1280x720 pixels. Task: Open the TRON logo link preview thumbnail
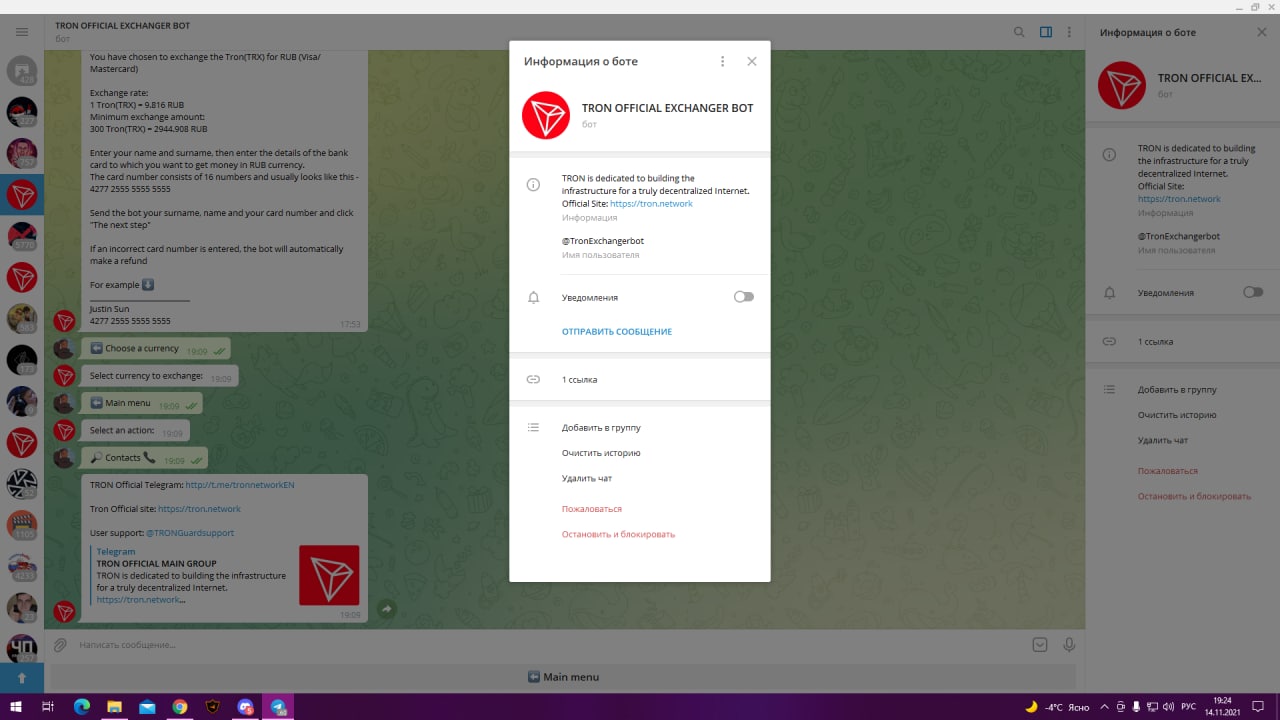(x=329, y=575)
